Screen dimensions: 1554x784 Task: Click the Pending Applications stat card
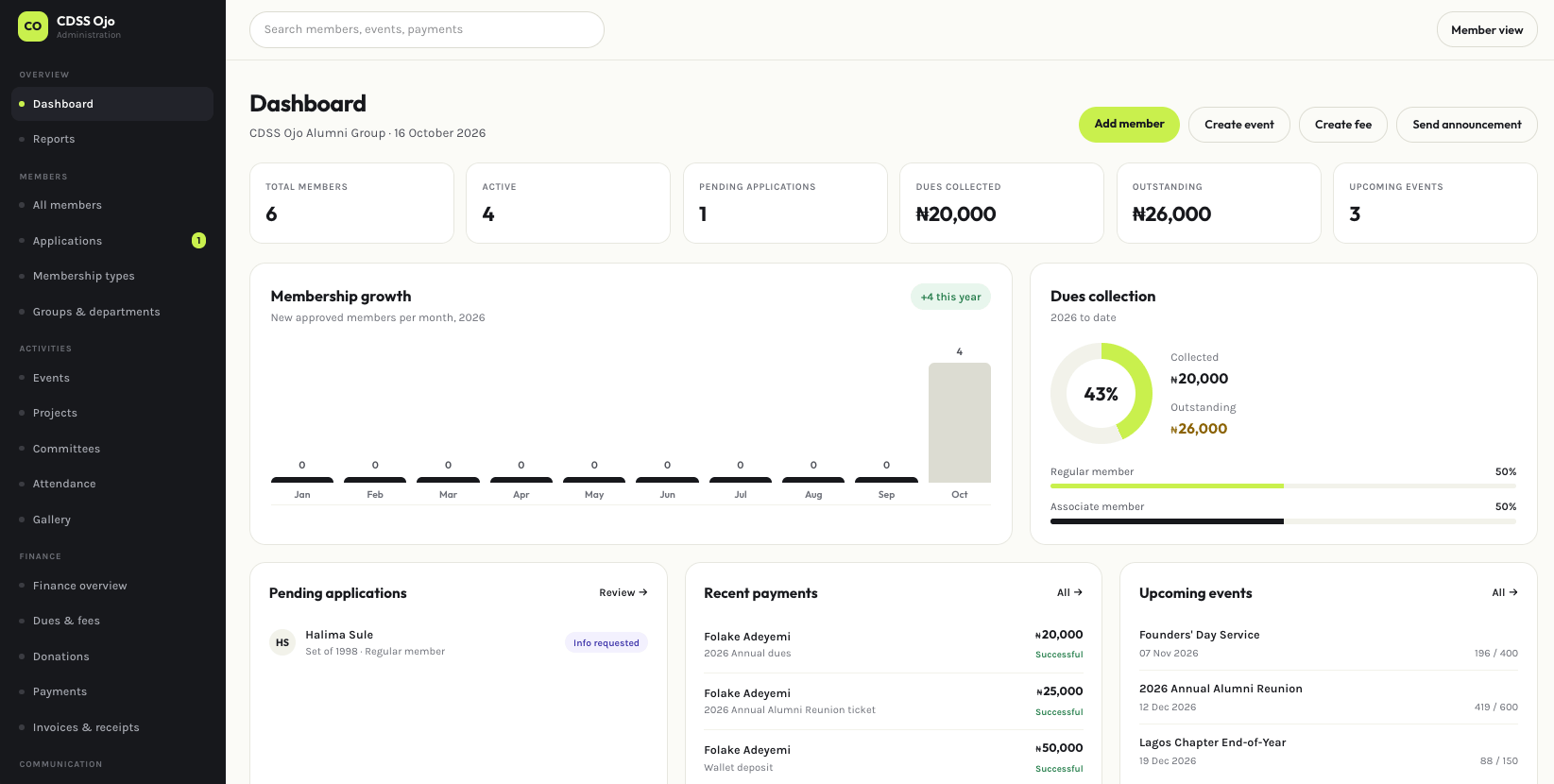(x=785, y=203)
